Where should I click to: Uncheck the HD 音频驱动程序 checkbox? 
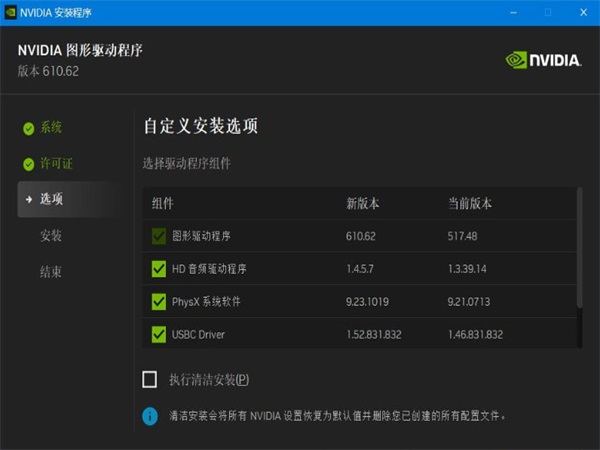coord(159,269)
